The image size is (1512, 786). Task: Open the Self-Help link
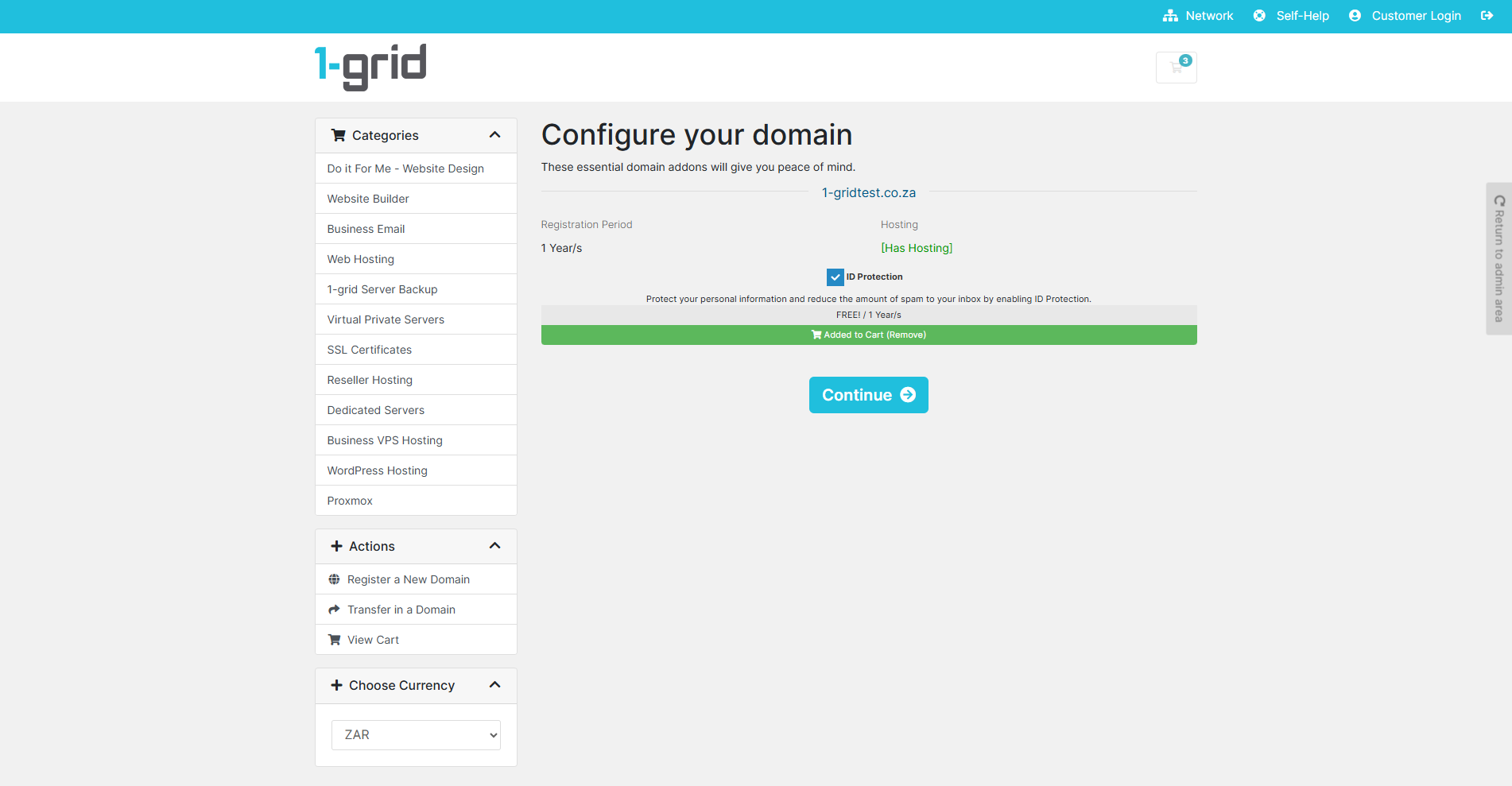point(1302,16)
